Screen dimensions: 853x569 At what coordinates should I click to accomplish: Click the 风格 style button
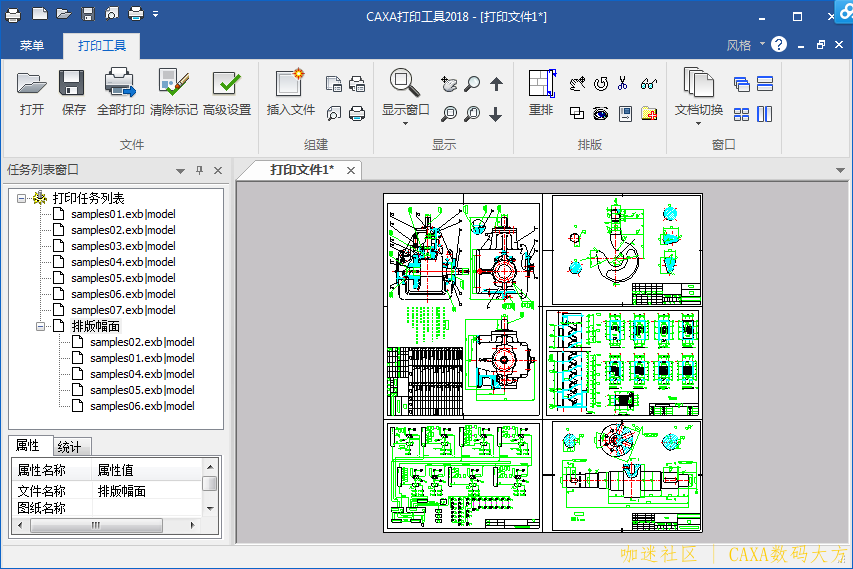click(x=739, y=46)
